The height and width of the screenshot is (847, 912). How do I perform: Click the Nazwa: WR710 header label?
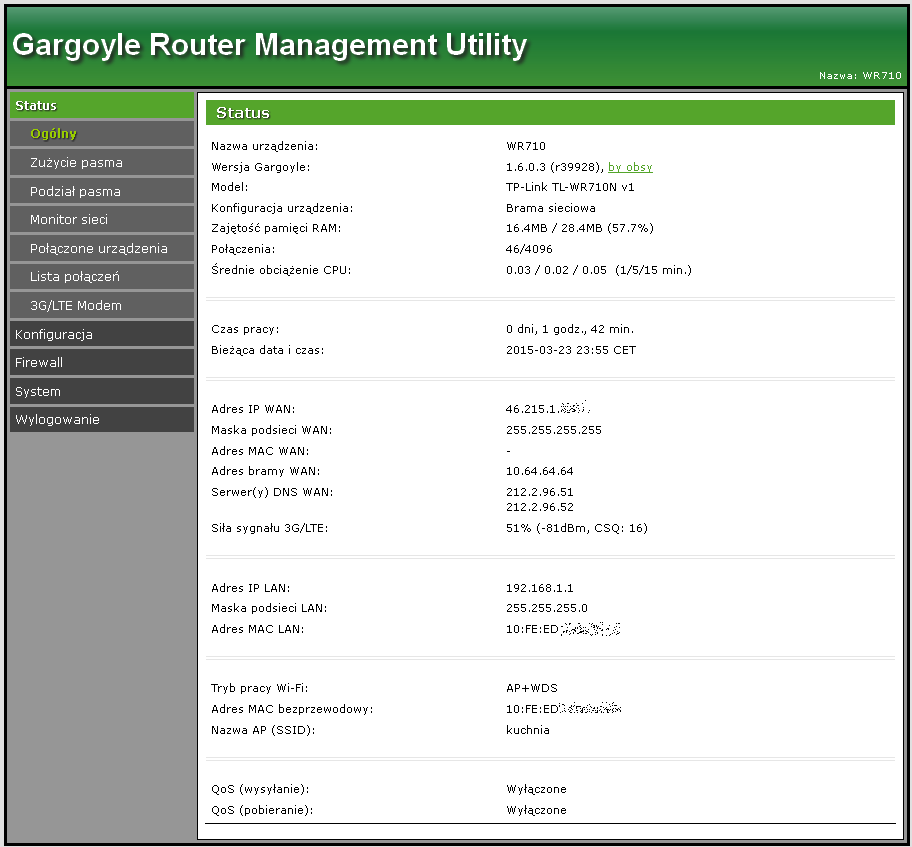[x=860, y=76]
